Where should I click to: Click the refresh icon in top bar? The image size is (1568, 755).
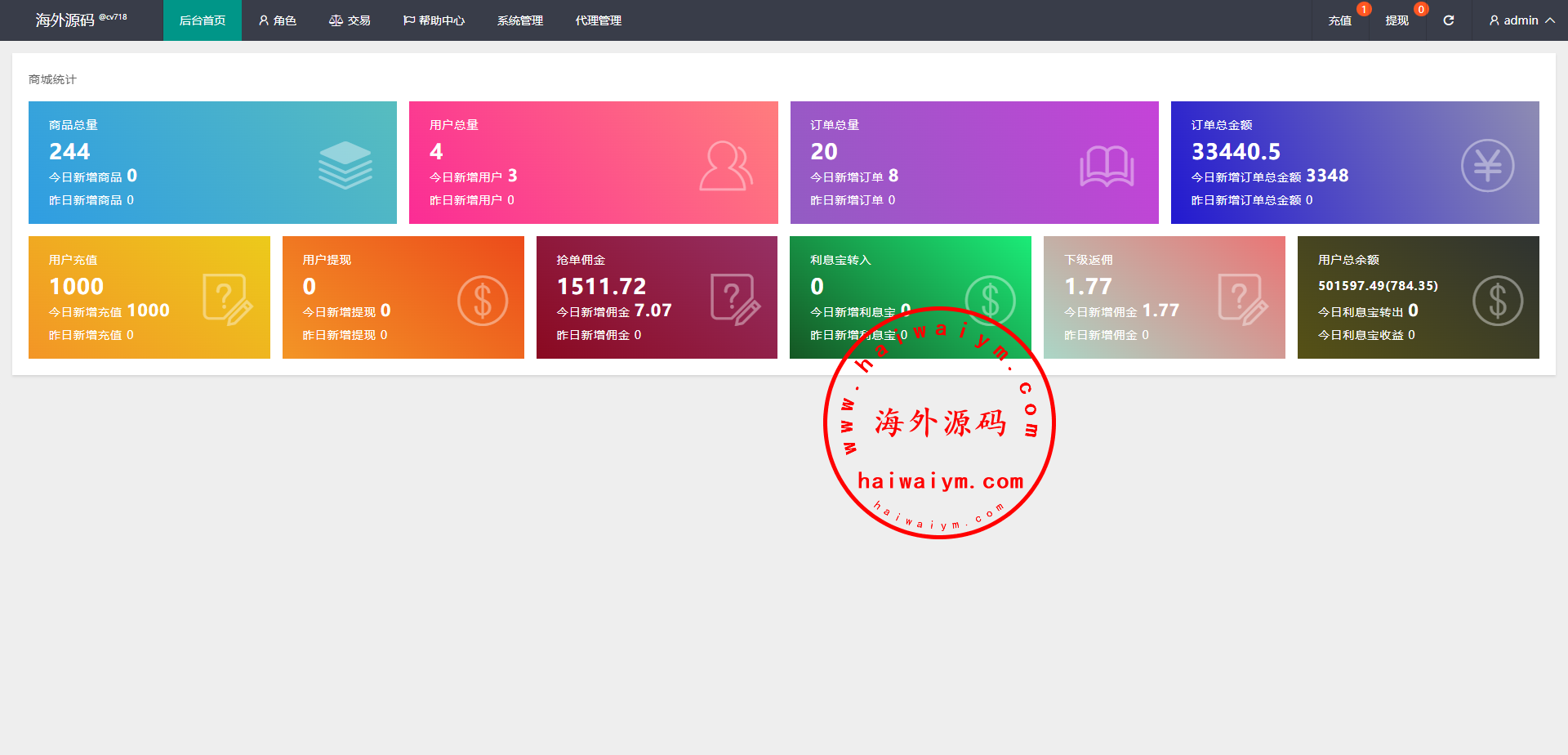[1448, 20]
